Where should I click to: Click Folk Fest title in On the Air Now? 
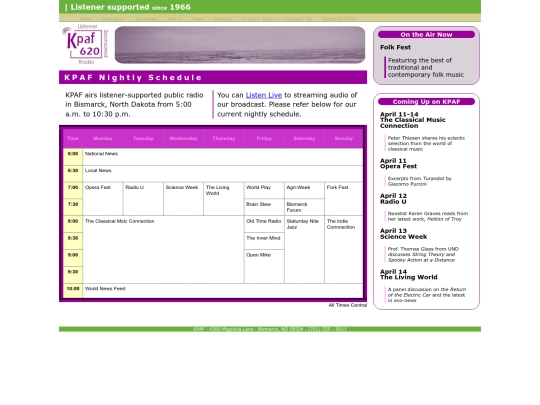395,47
